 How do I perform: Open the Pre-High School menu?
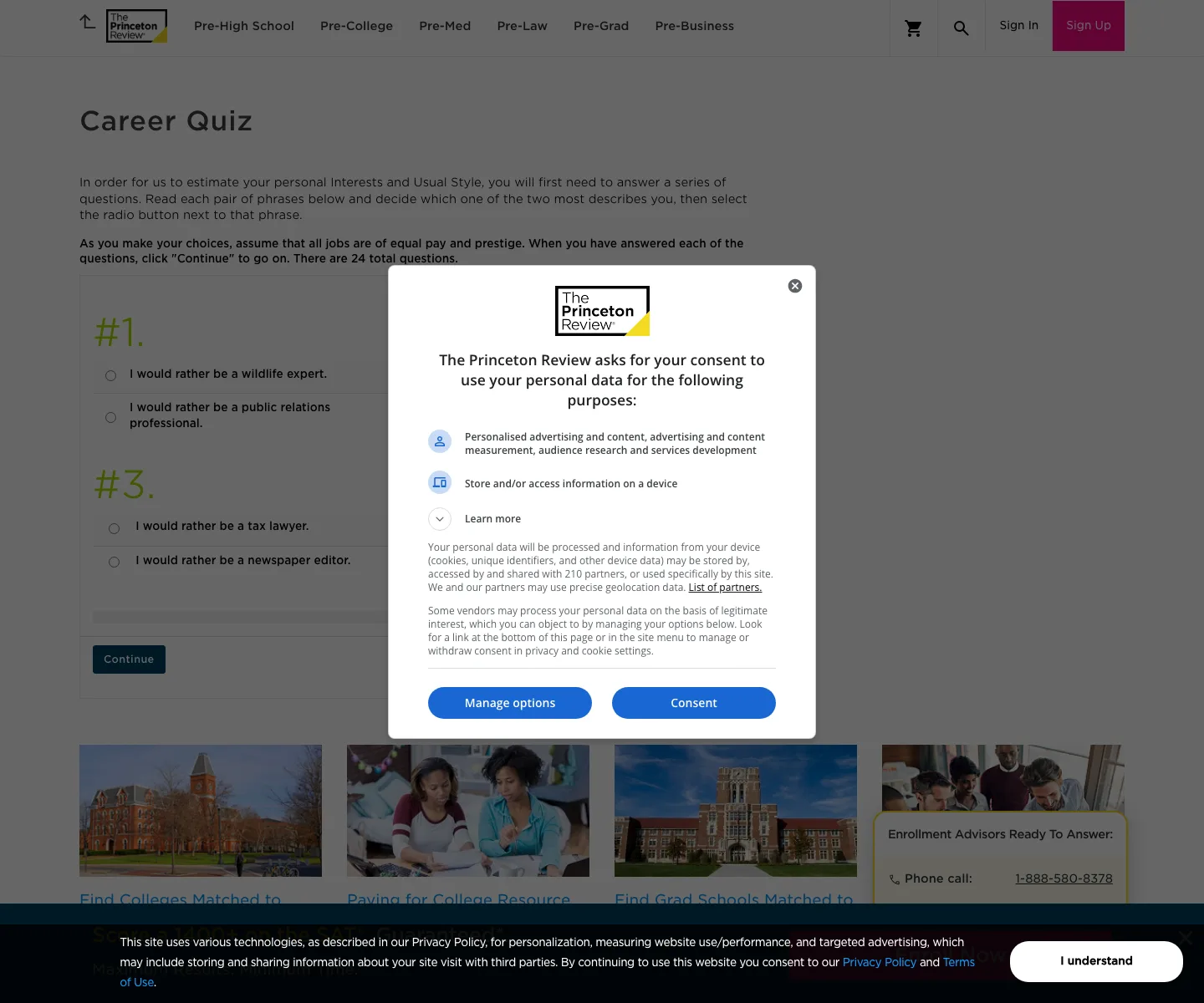244,26
